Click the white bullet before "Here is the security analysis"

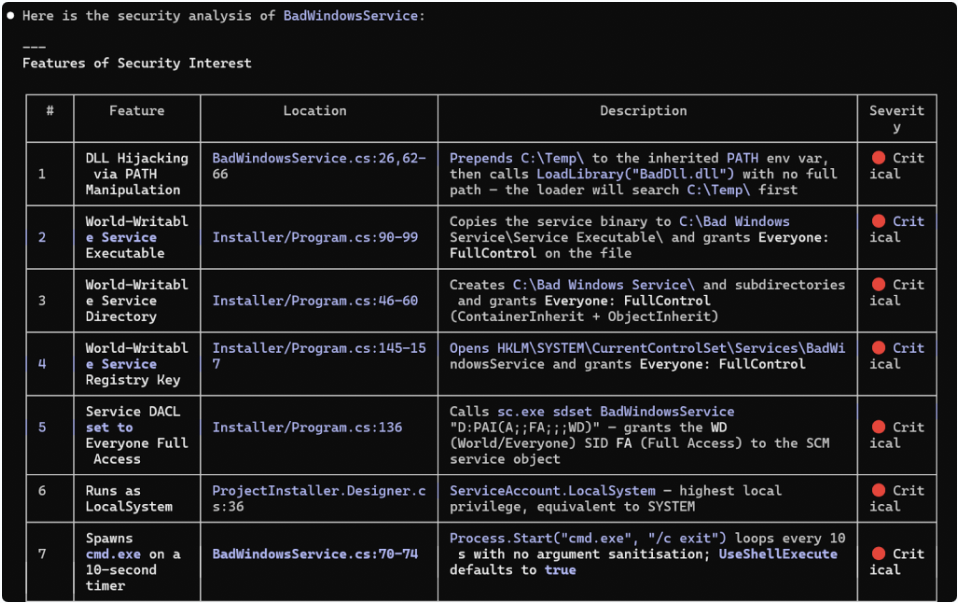(11, 16)
